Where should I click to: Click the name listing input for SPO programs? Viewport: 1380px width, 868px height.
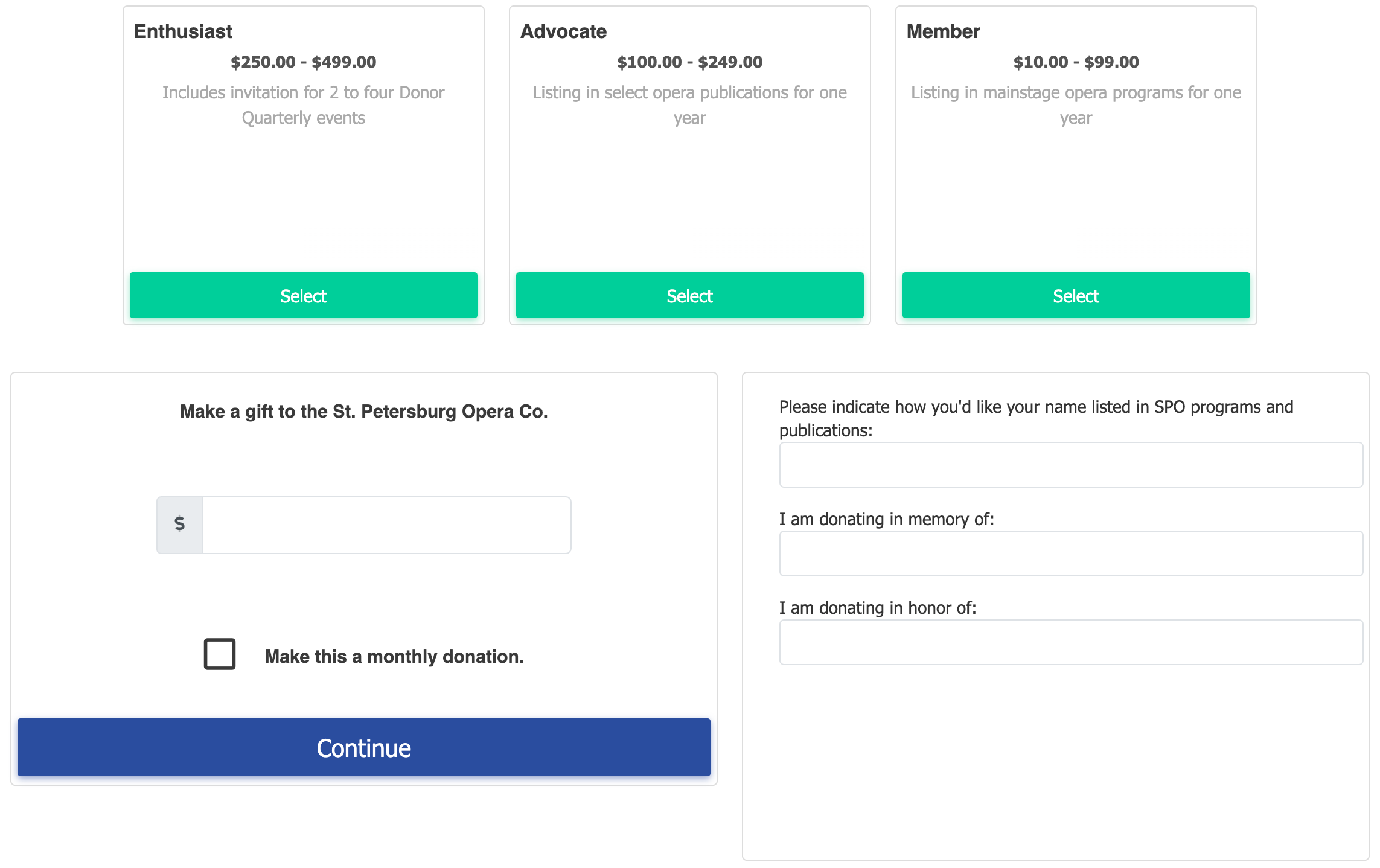[1071, 465]
